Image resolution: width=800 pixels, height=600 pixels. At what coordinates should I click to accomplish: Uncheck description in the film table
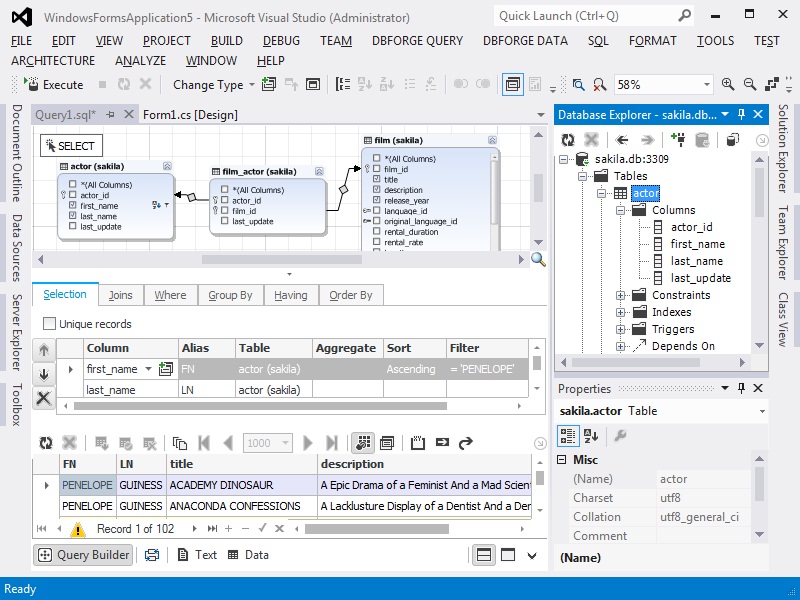pos(377,190)
